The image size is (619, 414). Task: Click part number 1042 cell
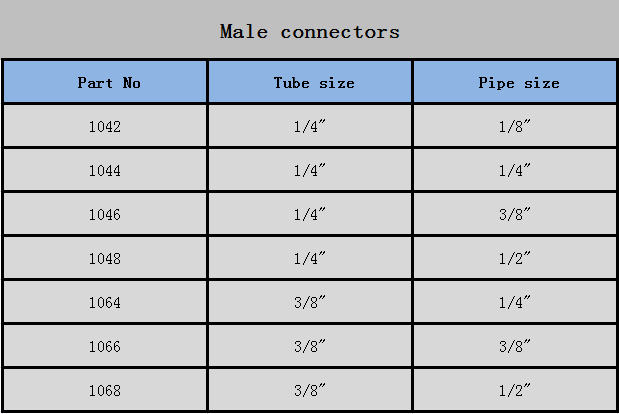tap(105, 127)
